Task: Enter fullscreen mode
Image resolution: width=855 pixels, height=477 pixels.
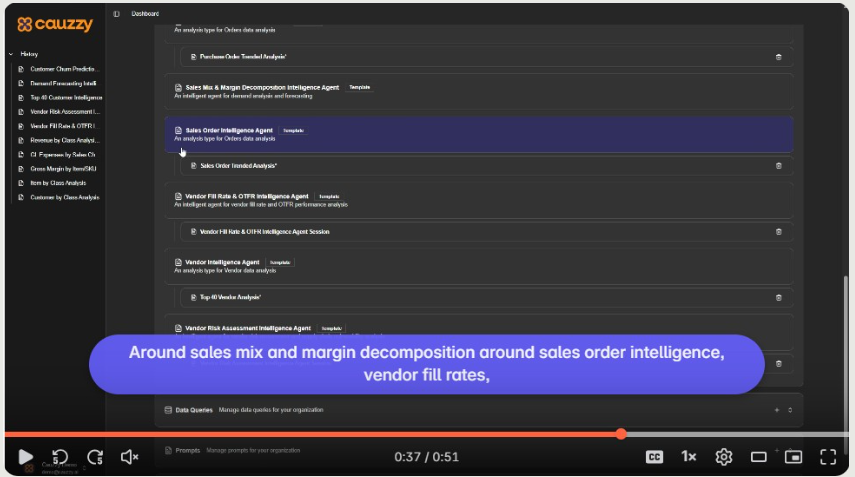Action: click(828, 457)
